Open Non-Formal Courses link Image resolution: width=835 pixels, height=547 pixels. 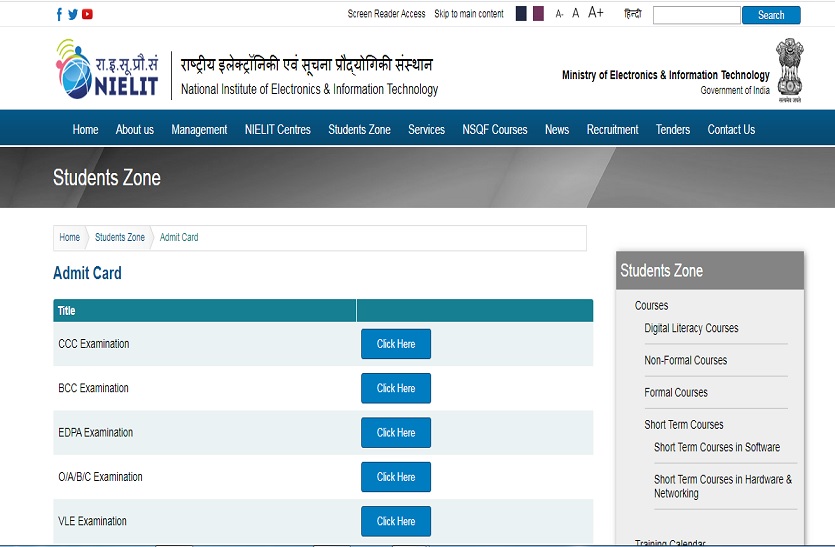point(685,361)
